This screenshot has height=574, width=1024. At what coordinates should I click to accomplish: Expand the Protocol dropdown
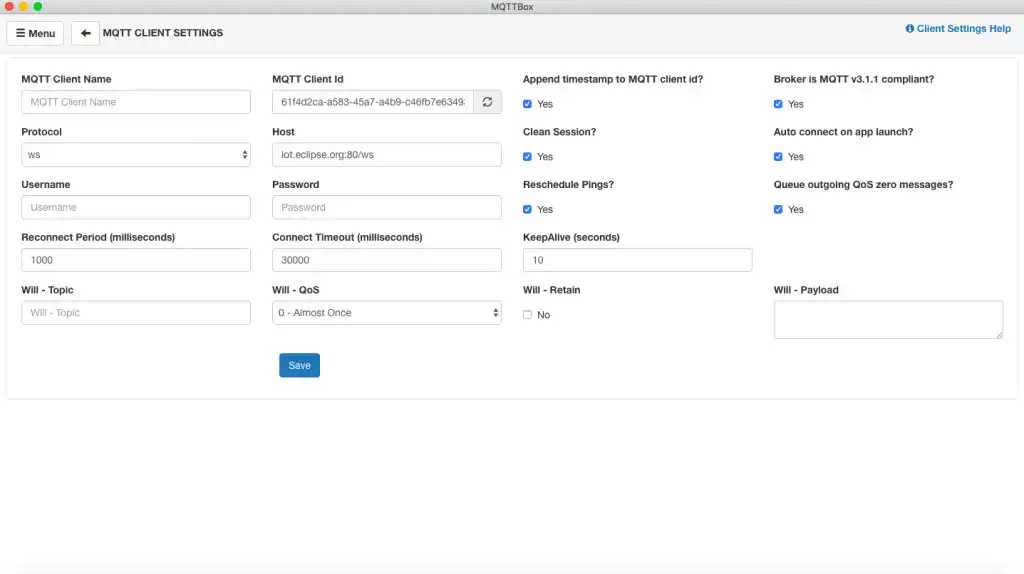click(x=135, y=155)
